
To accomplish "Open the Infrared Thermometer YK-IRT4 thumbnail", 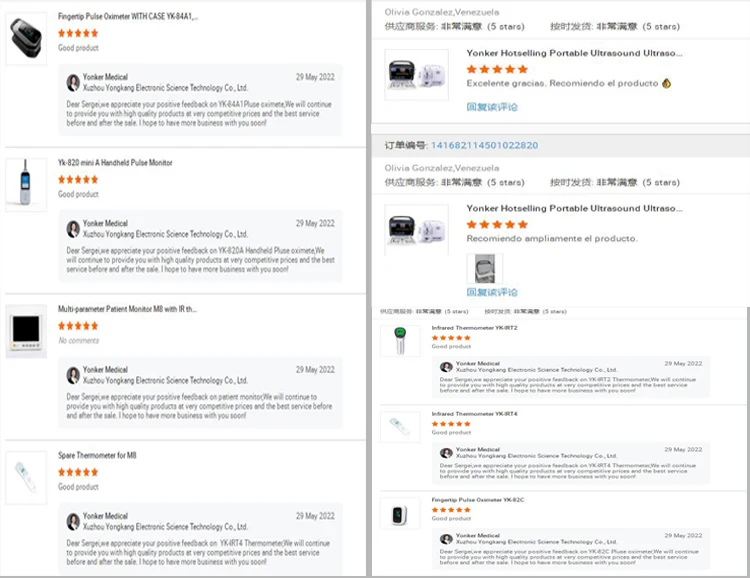I will pyautogui.click(x=400, y=426).
